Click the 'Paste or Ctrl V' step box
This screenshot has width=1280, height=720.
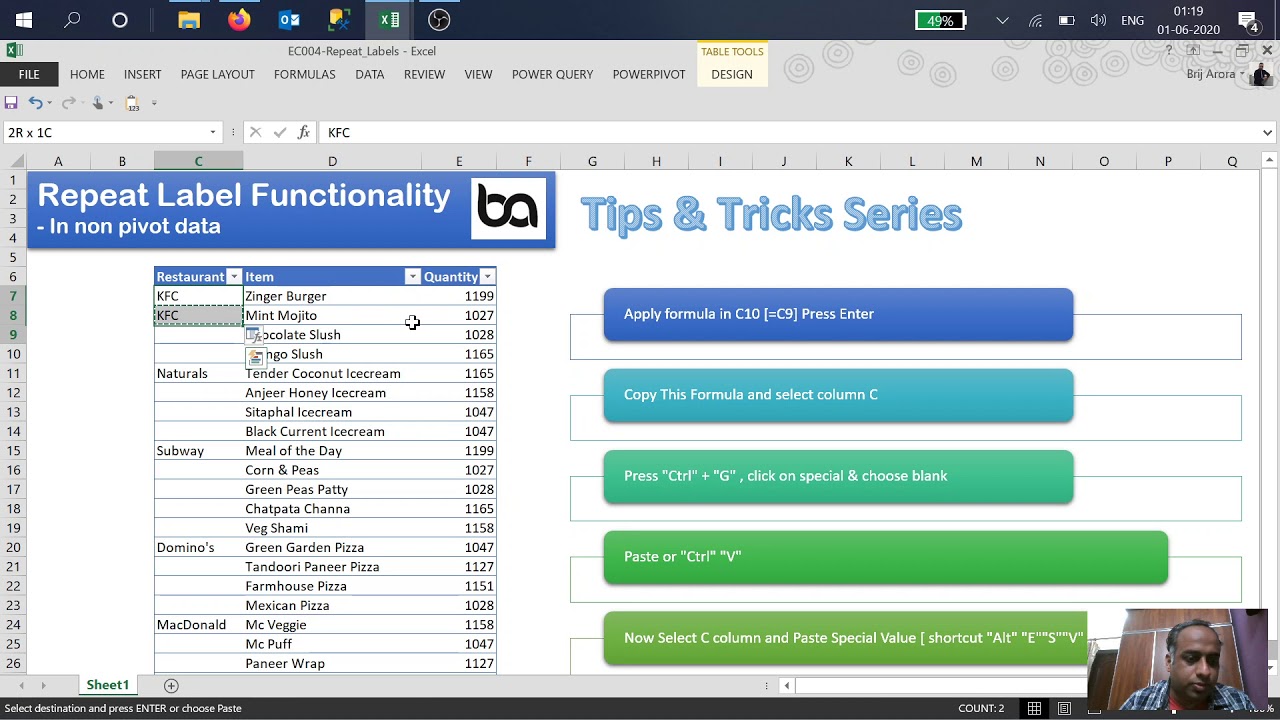click(885, 557)
